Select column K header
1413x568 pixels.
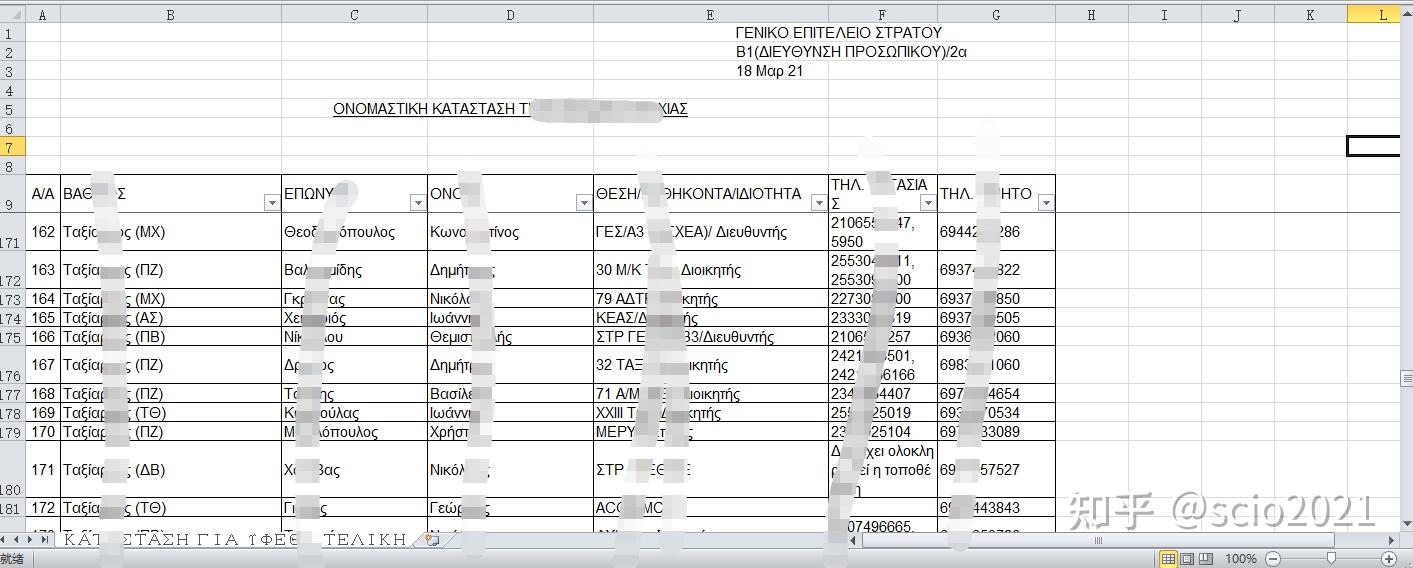(1310, 15)
